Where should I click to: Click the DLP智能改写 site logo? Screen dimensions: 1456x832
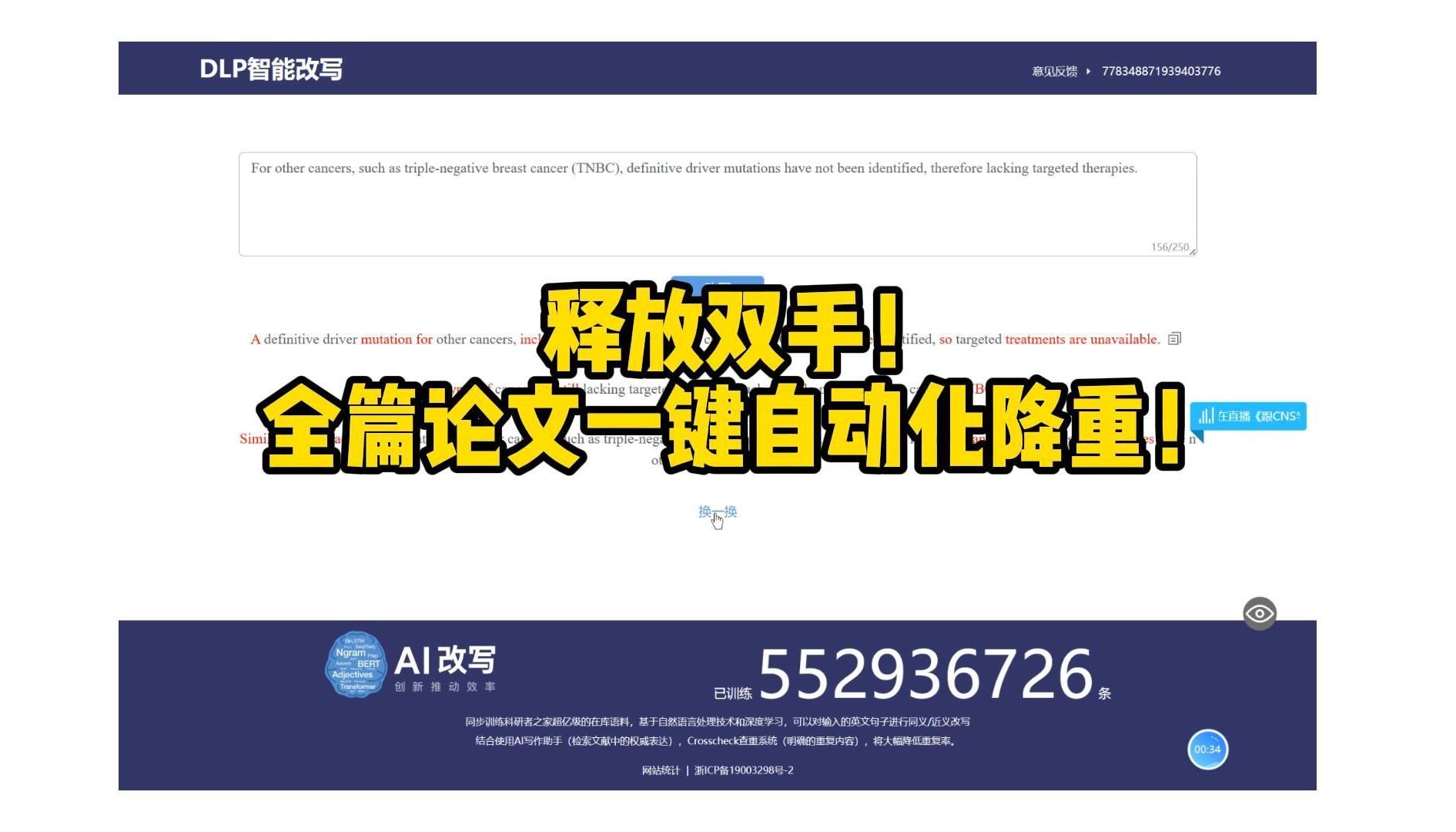click(271, 69)
